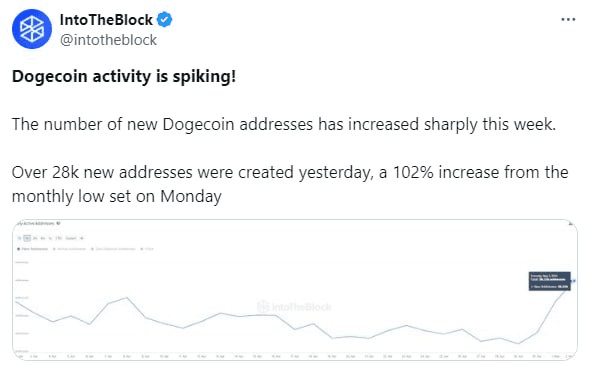Toggle the Price legend series
The width and height of the screenshot is (590, 372).
[x=147, y=249]
